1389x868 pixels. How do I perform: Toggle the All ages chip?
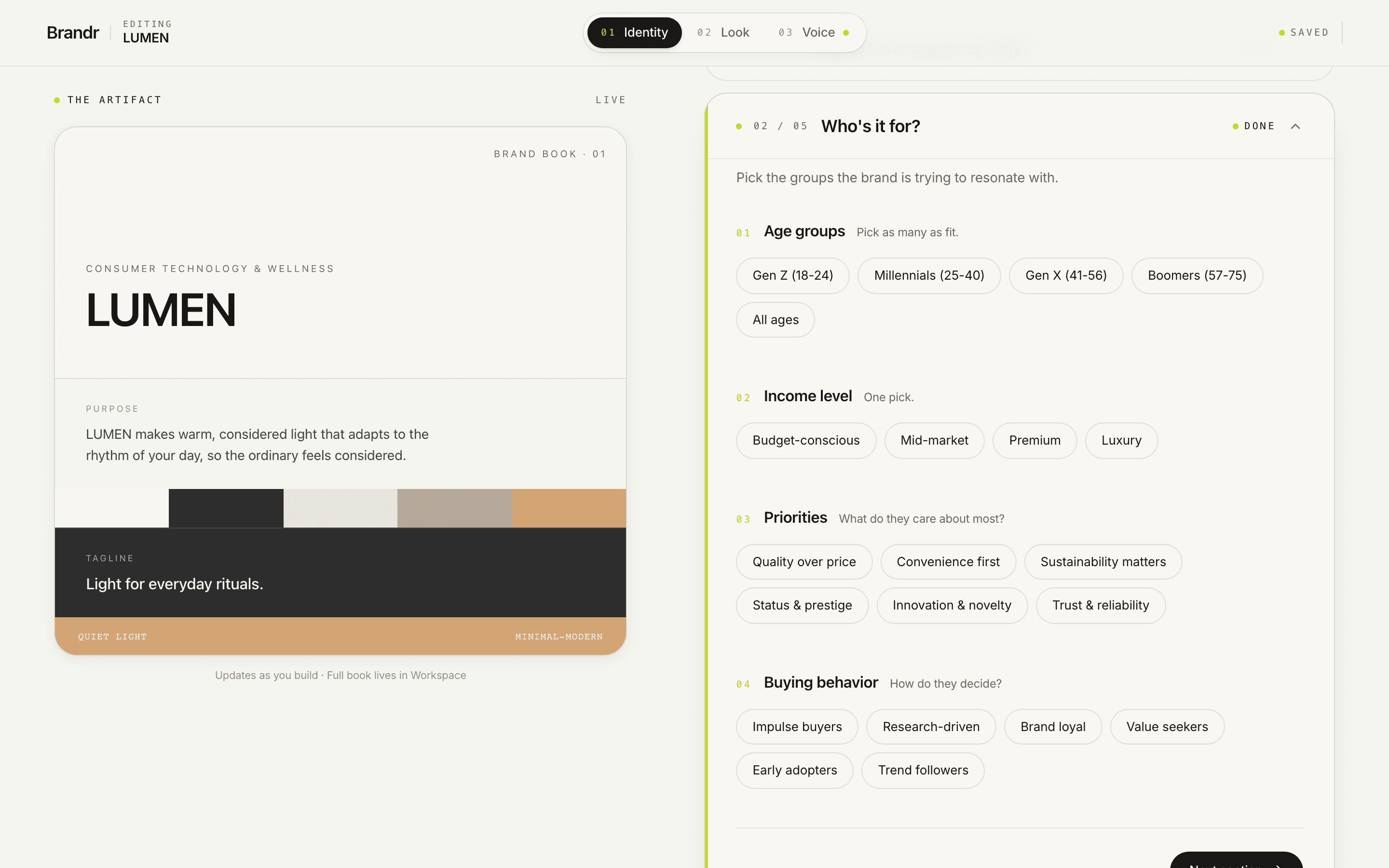pos(776,320)
